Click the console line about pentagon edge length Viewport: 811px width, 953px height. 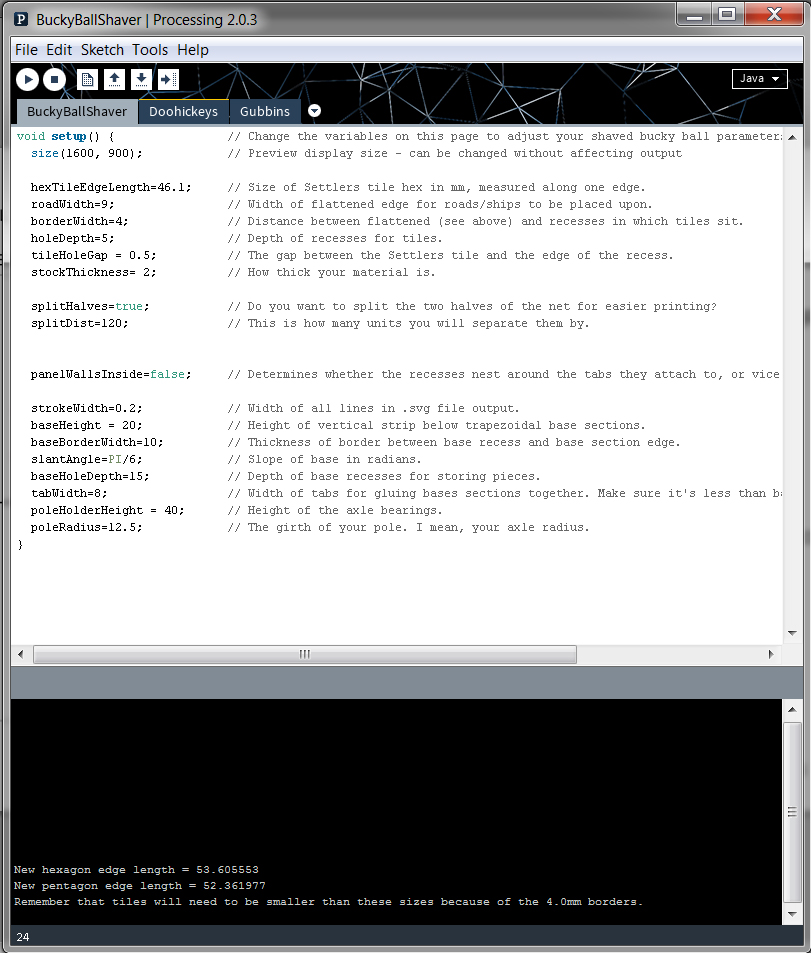coord(140,886)
